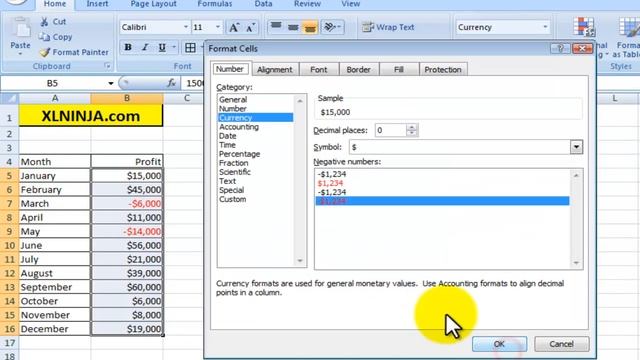The height and width of the screenshot is (360, 640).
Task: Switch to the Number tab
Action: (x=230, y=69)
